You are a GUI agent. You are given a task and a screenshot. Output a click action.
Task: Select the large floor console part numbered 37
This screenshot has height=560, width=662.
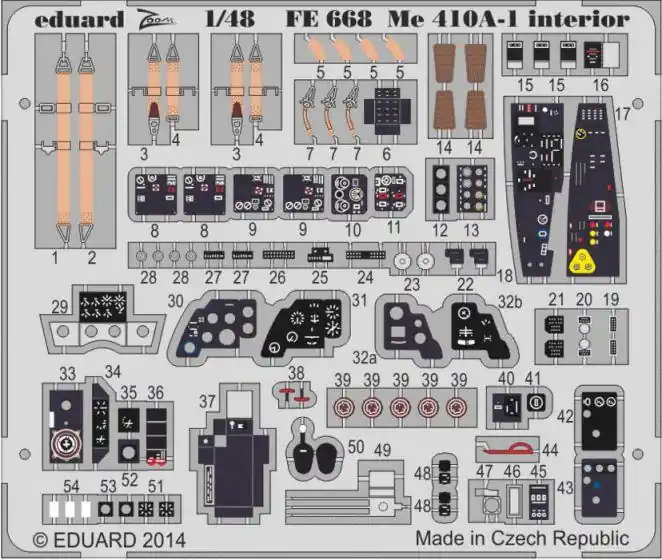(232, 454)
